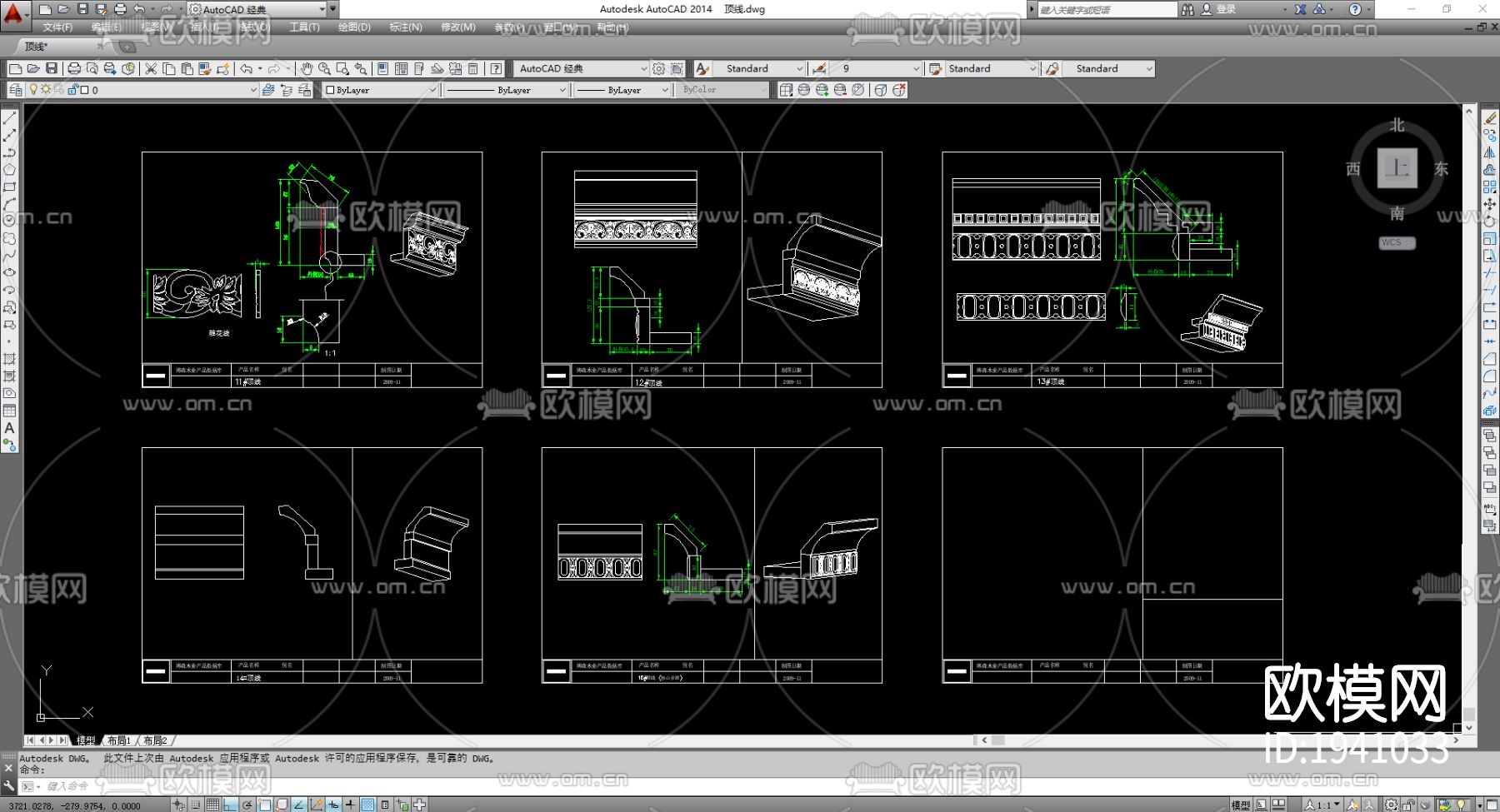Image resolution: width=1500 pixels, height=812 pixels.
Task: Click the WCS button under the ViewCube
Action: [1396, 243]
